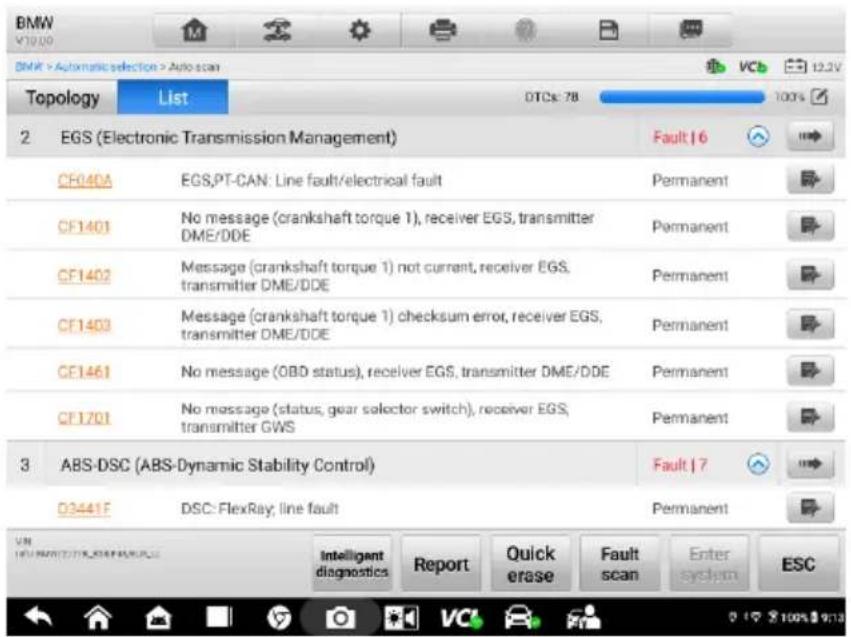Tap the Android home icon
851x637 pixels.
click(98, 617)
